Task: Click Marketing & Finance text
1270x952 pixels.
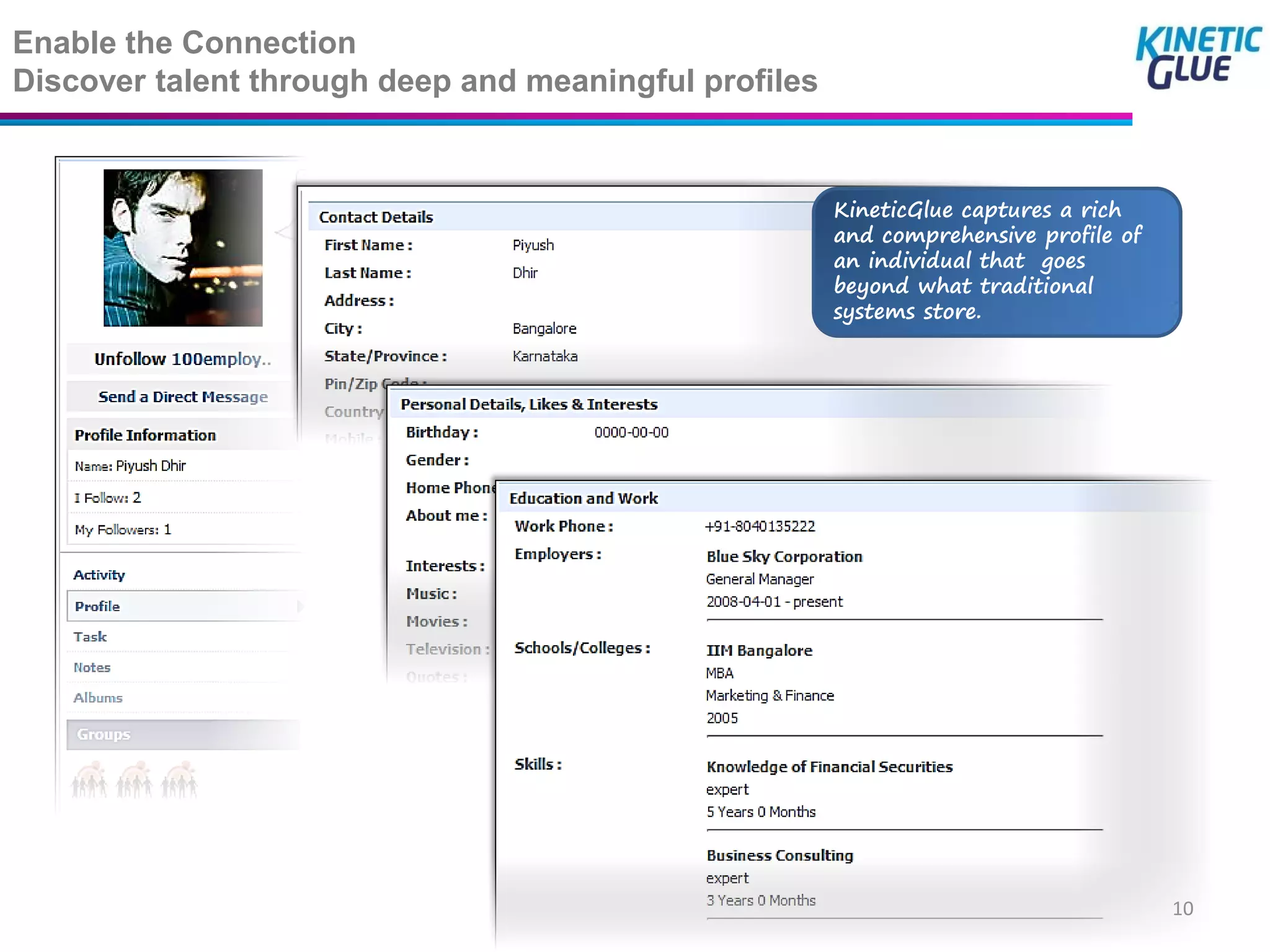Action: [x=770, y=695]
